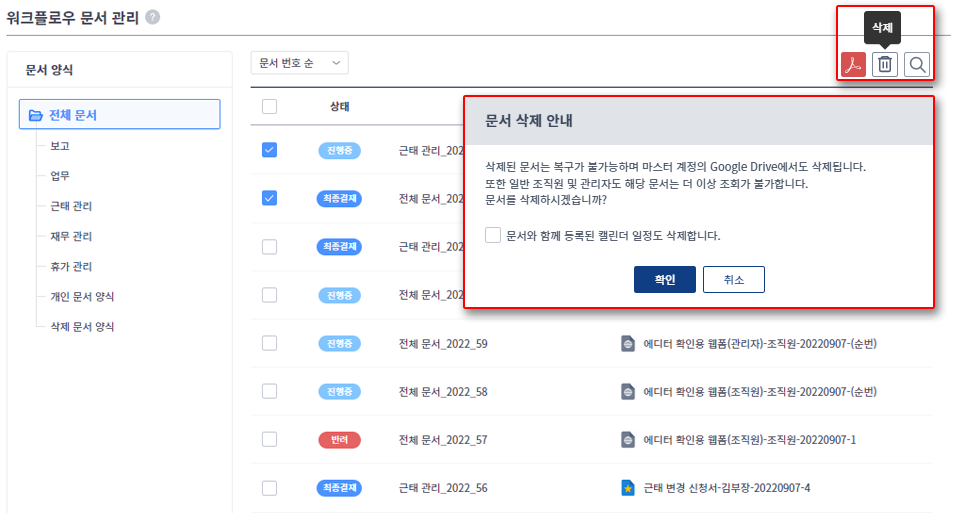This screenshot has width=960, height=513.
Task: Click 진행중 badge of 전체 문서_2022_58
Action: coord(339,392)
